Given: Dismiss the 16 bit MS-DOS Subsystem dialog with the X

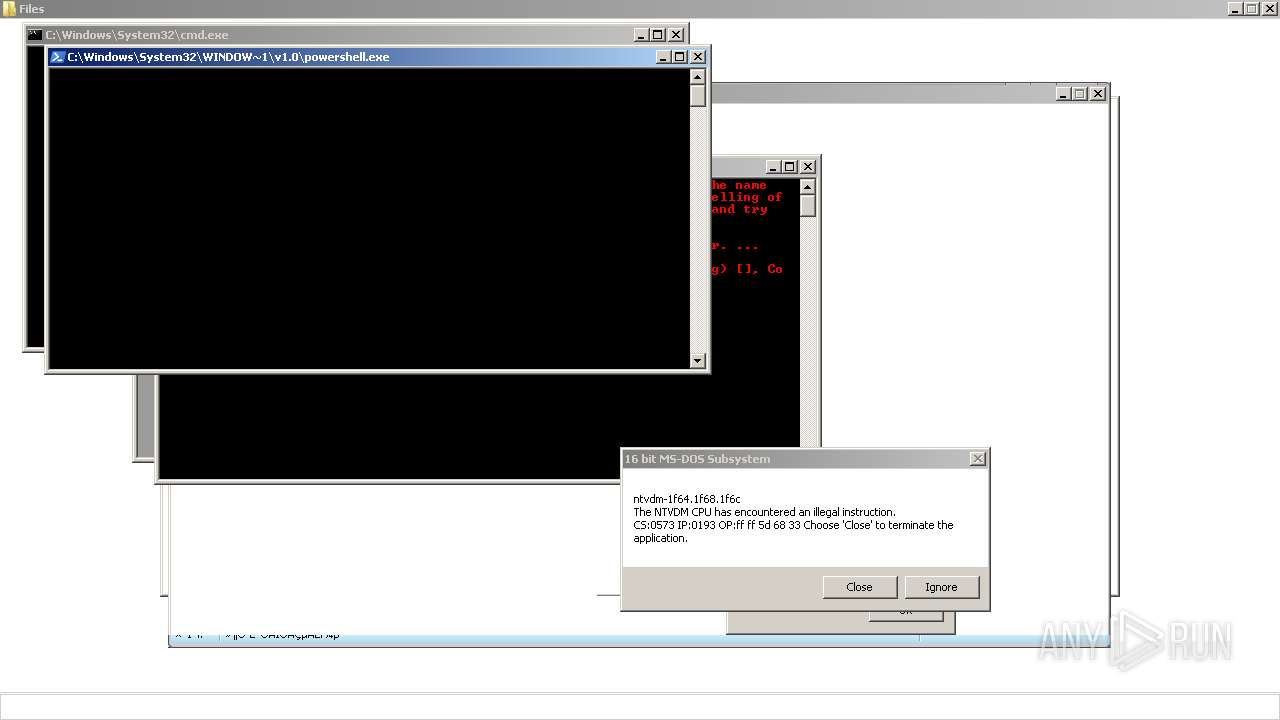Looking at the screenshot, I should 978,458.
